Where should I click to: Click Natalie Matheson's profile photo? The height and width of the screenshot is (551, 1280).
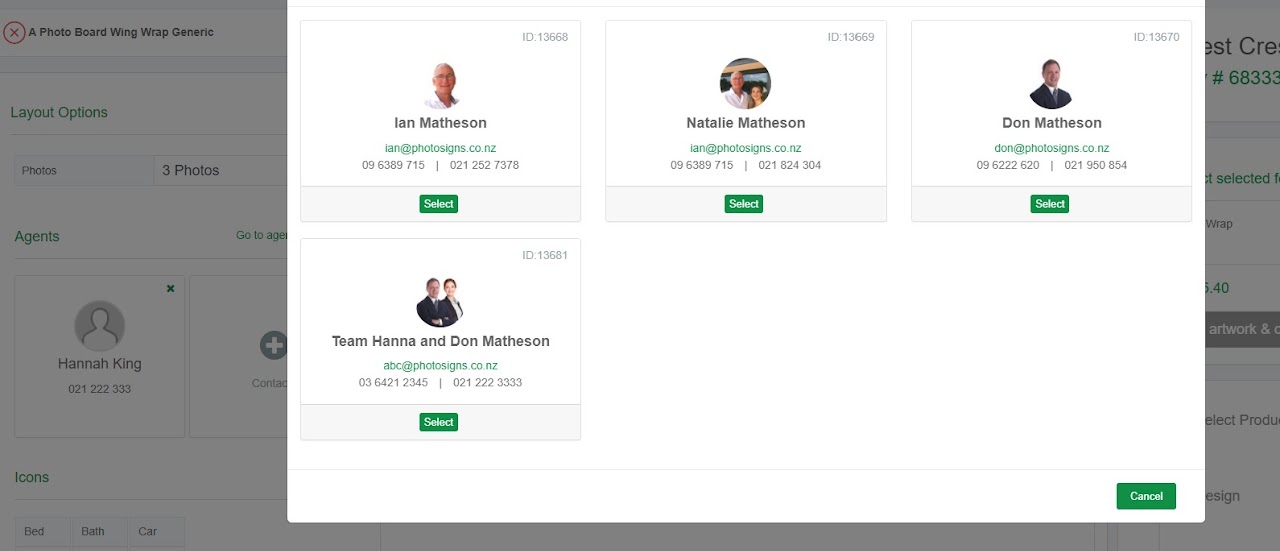(x=745, y=84)
